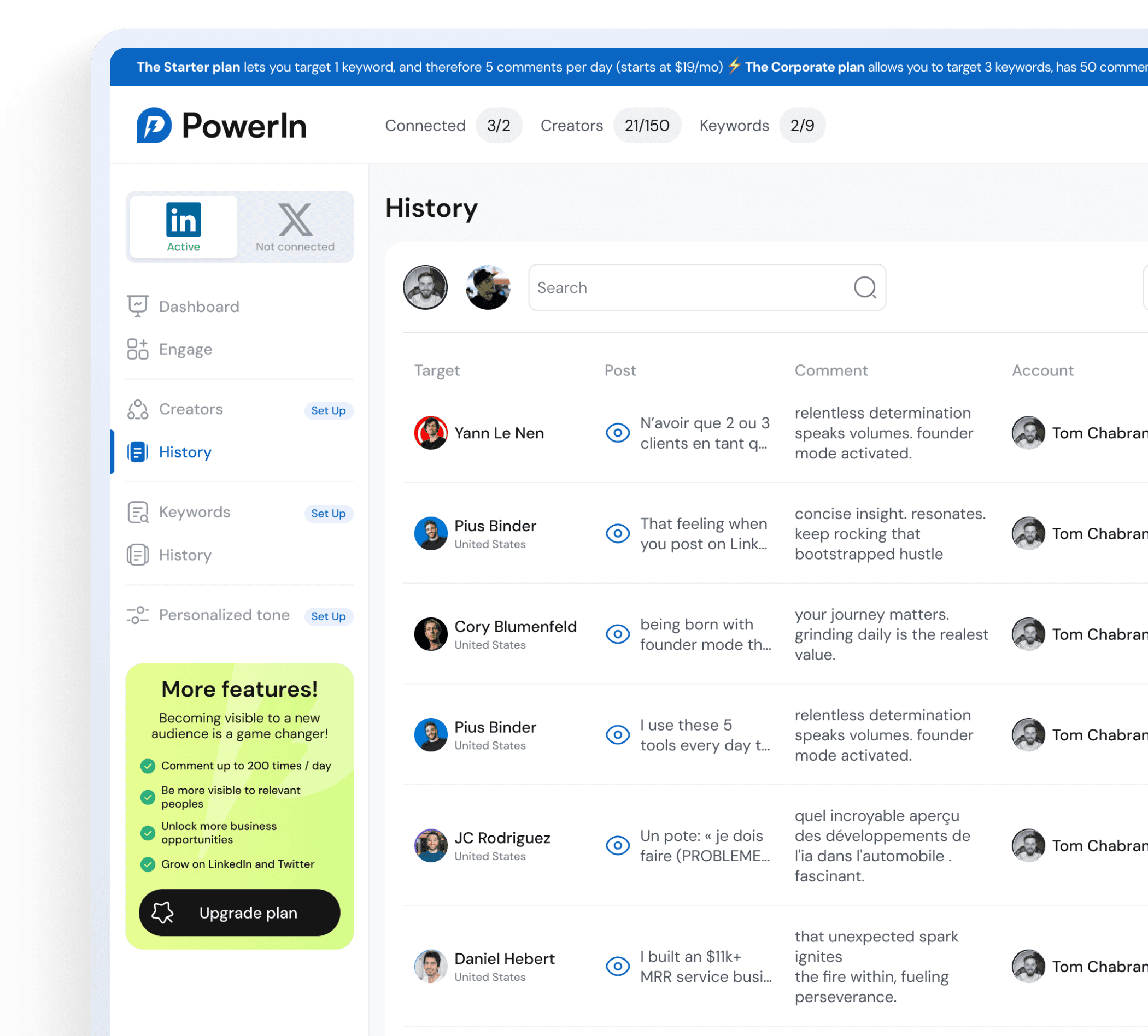Filter by first bearded account avatar

(425, 287)
